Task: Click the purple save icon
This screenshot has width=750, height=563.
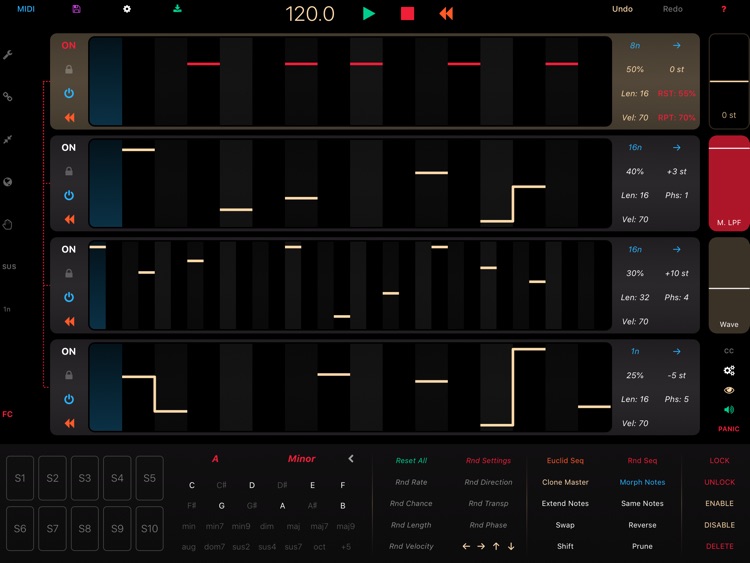Action: click(x=77, y=9)
